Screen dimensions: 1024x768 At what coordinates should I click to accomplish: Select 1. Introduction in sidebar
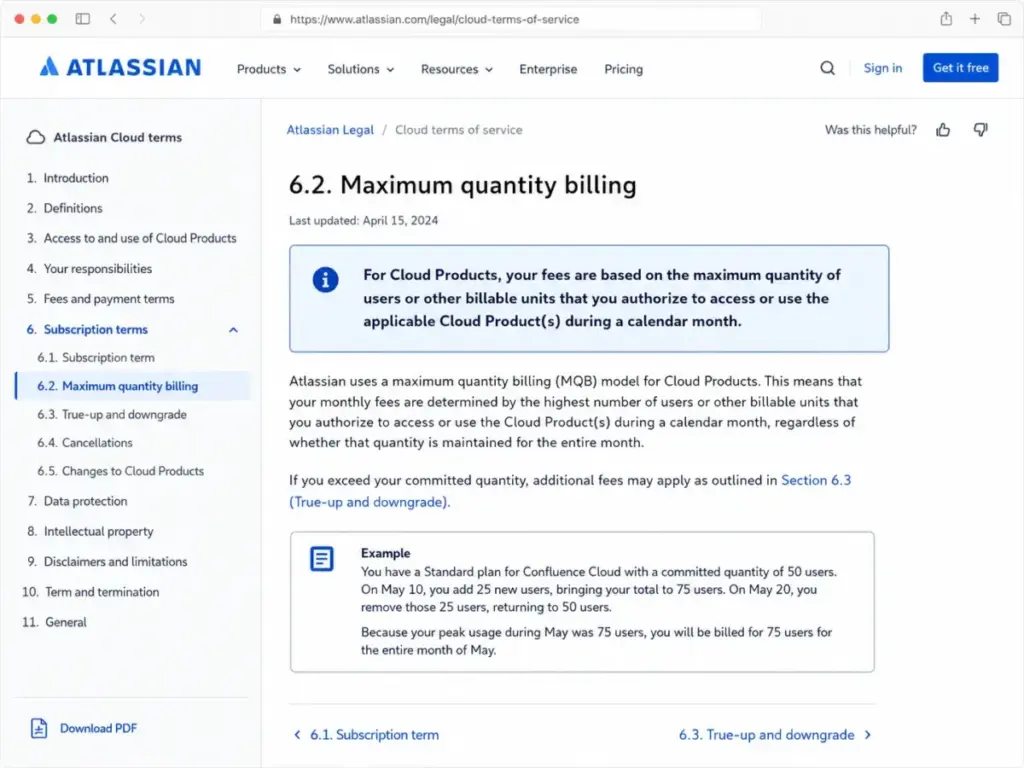68,178
